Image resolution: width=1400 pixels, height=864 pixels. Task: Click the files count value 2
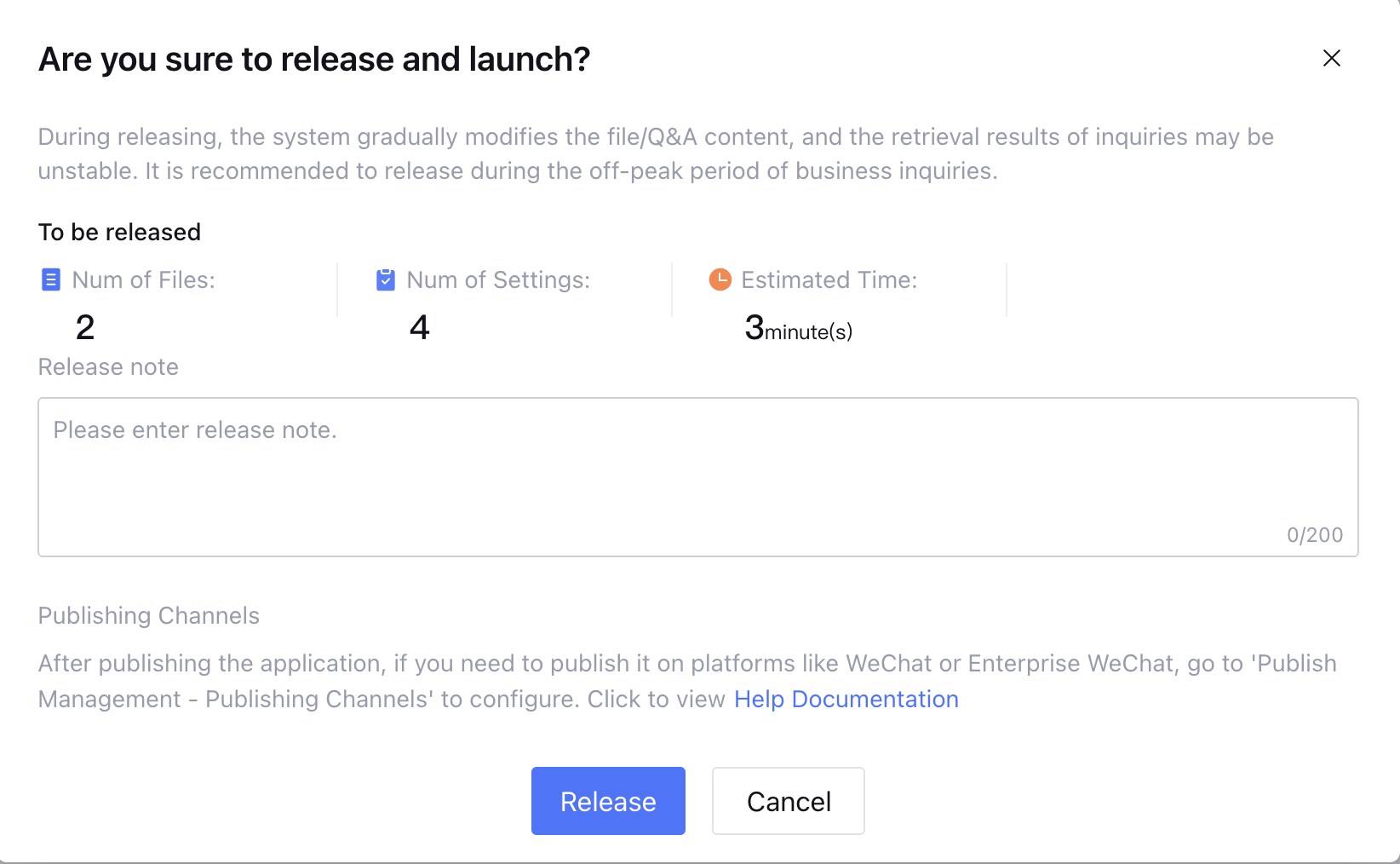(x=85, y=328)
